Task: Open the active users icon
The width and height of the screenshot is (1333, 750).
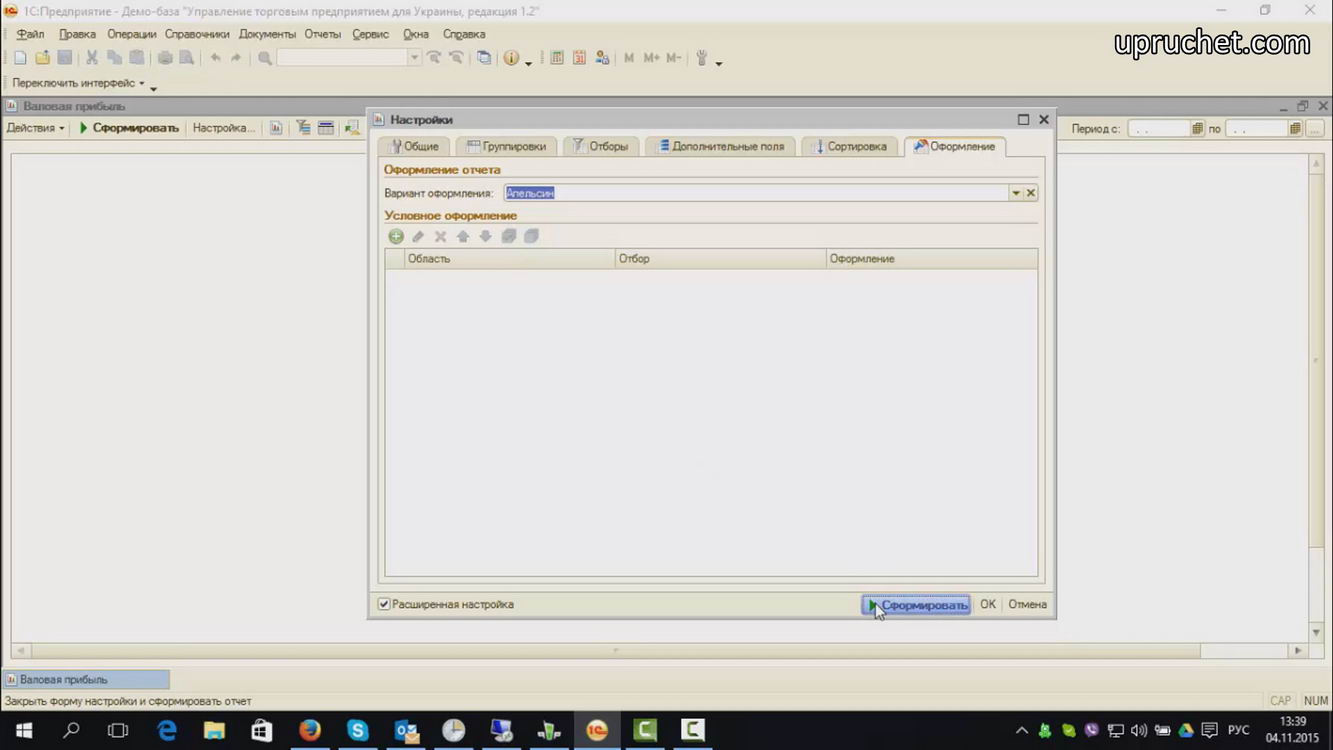Action: tap(601, 58)
